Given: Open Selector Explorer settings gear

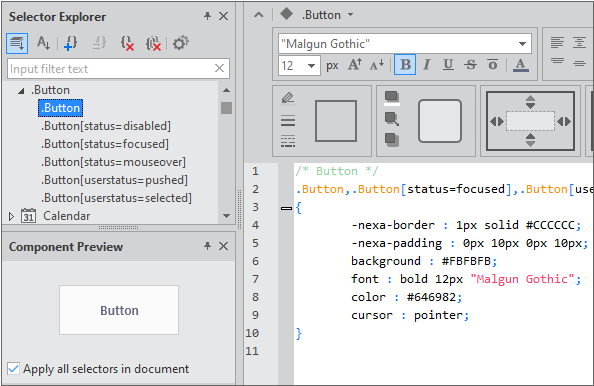Looking at the screenshot, I should [x=181, y=43].
